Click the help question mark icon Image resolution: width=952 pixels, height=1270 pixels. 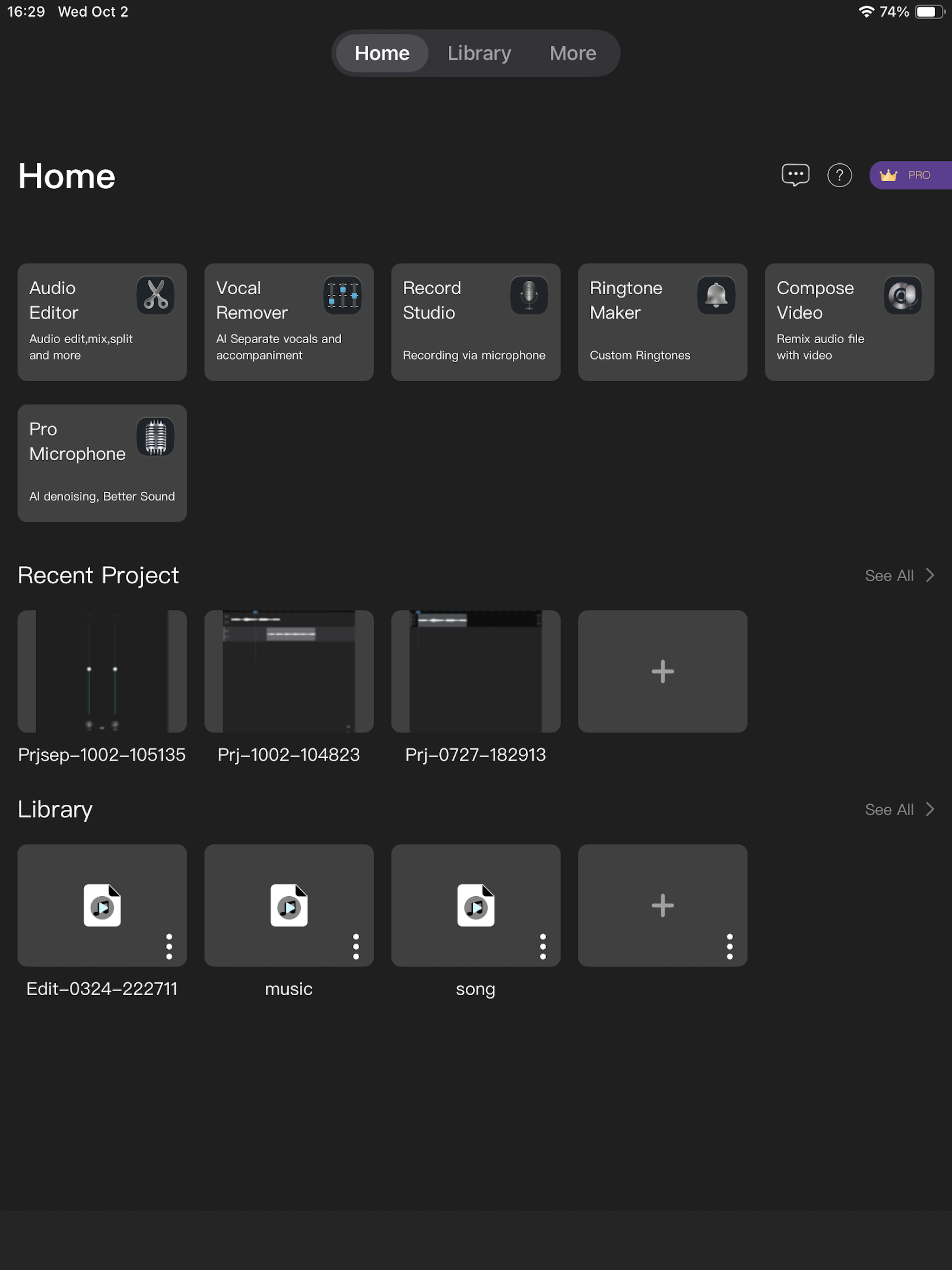(839, 175)
